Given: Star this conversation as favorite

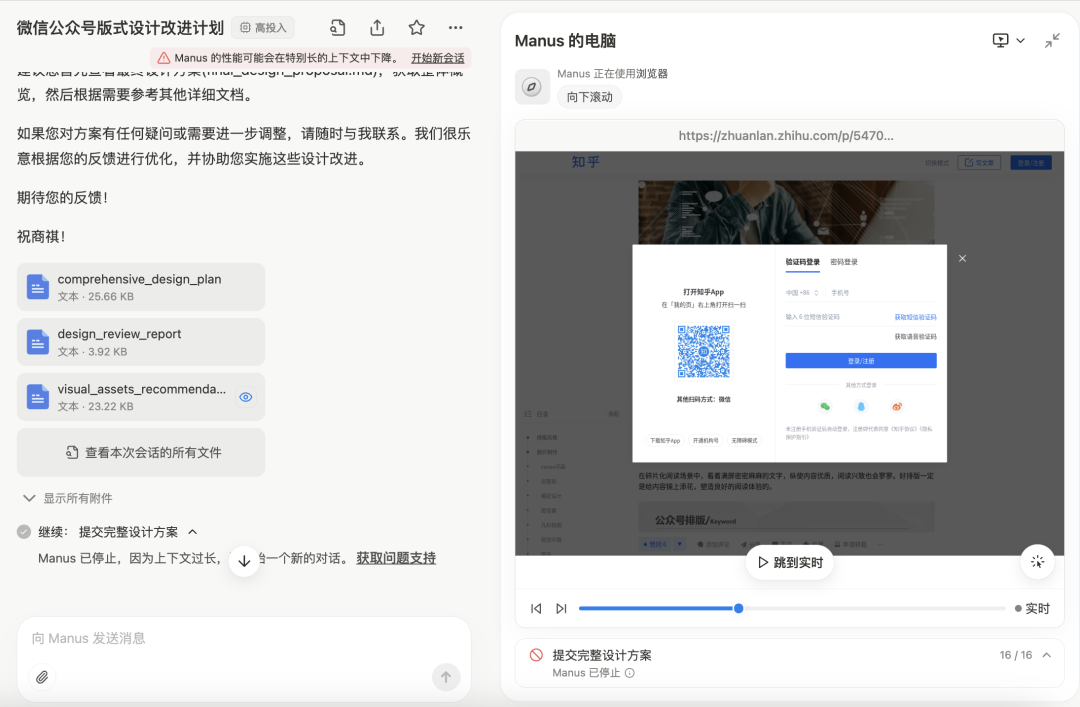Looking at the screenshot, I should (x=417, y=28).
